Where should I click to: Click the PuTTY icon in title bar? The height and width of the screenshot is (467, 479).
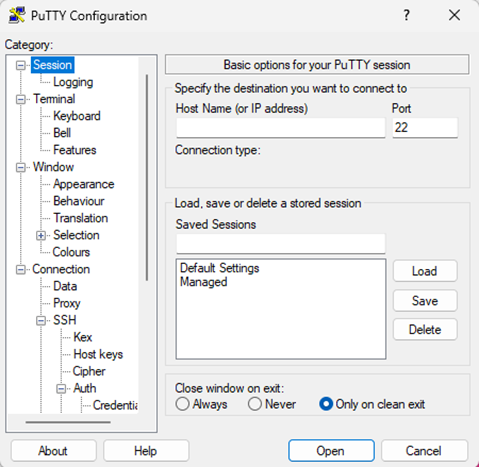17,15
